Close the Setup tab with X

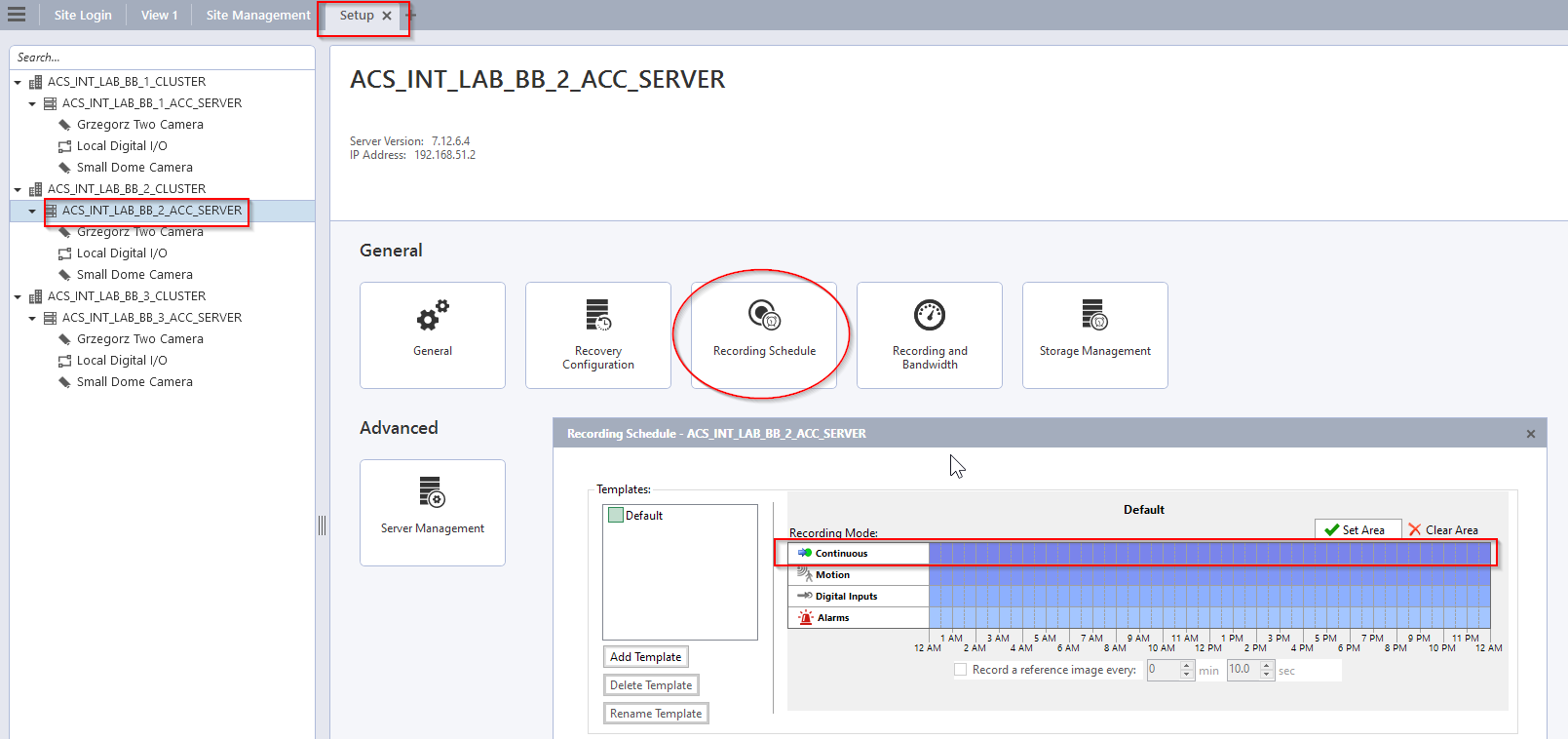click(387, 16)
